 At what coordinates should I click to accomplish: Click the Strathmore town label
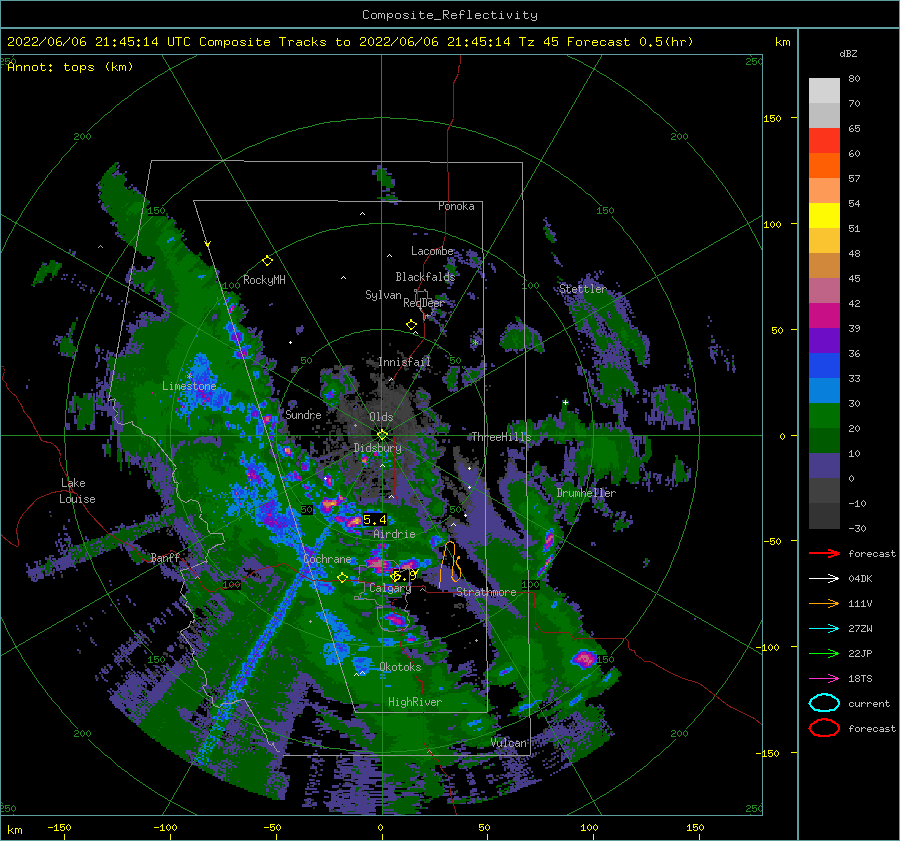tap(486, 592)
